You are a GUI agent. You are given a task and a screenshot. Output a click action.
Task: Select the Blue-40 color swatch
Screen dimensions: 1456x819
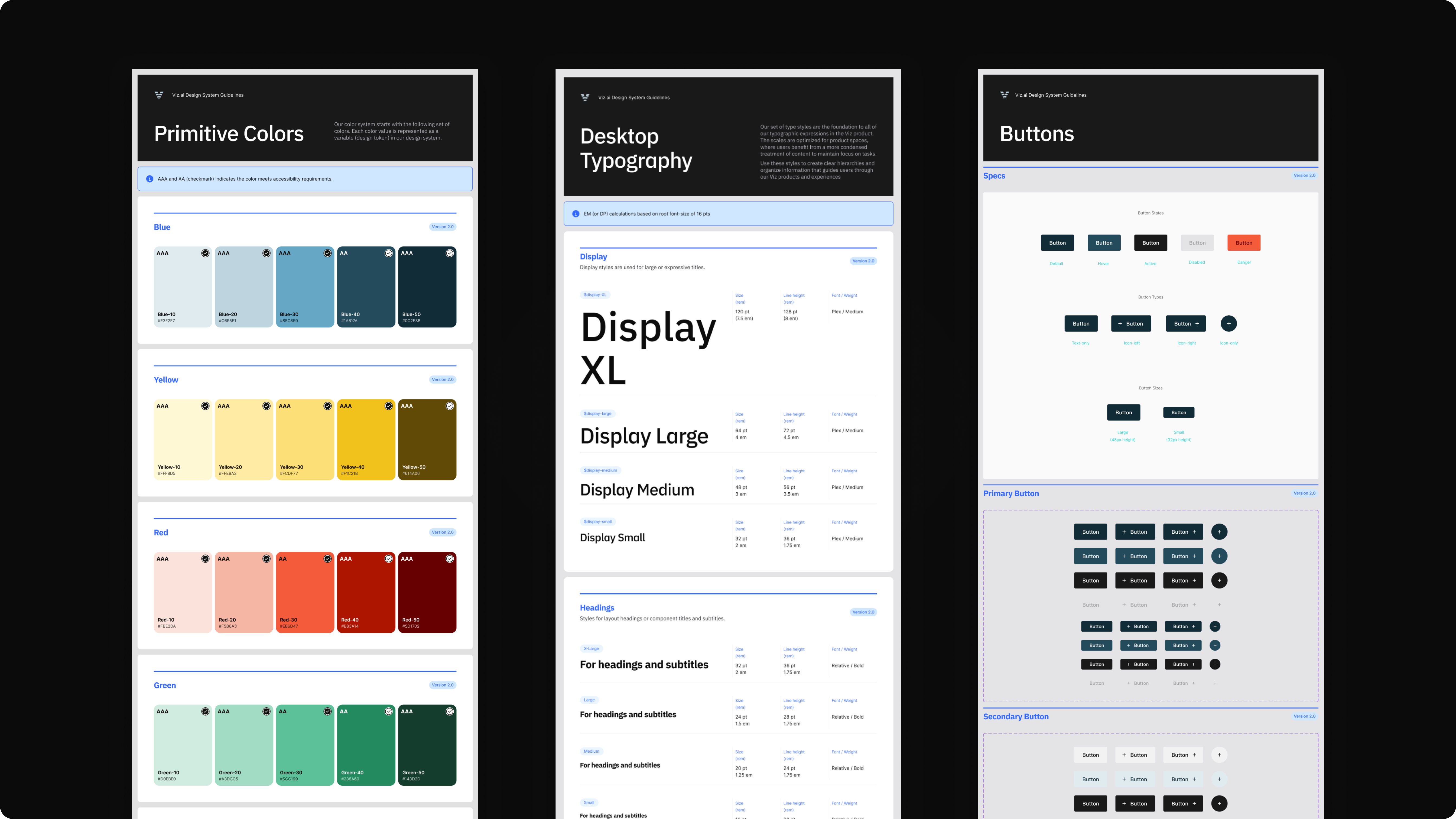pyautogui.click(x=366, y=287)
